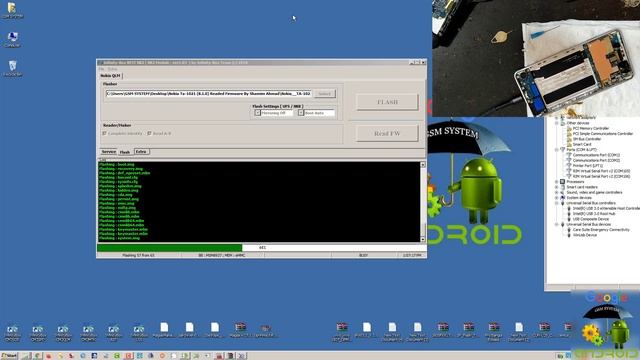640x360 pixels.
Task: Select the SM Bus Controller tree row
Action: coord(587,139)
